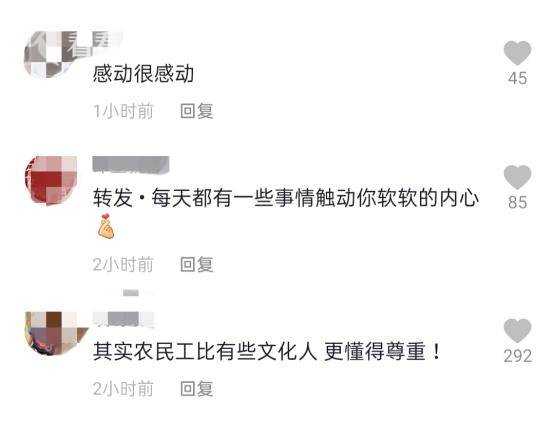Like the comment with 85 likes

(517, 177)
